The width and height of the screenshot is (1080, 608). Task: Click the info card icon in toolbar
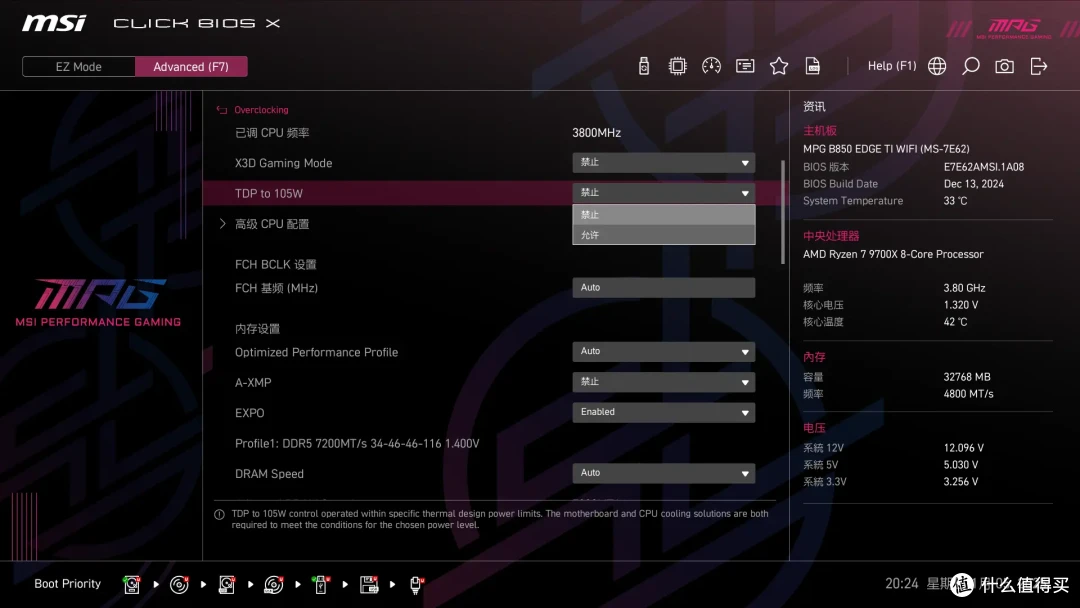tap(745, 66)
